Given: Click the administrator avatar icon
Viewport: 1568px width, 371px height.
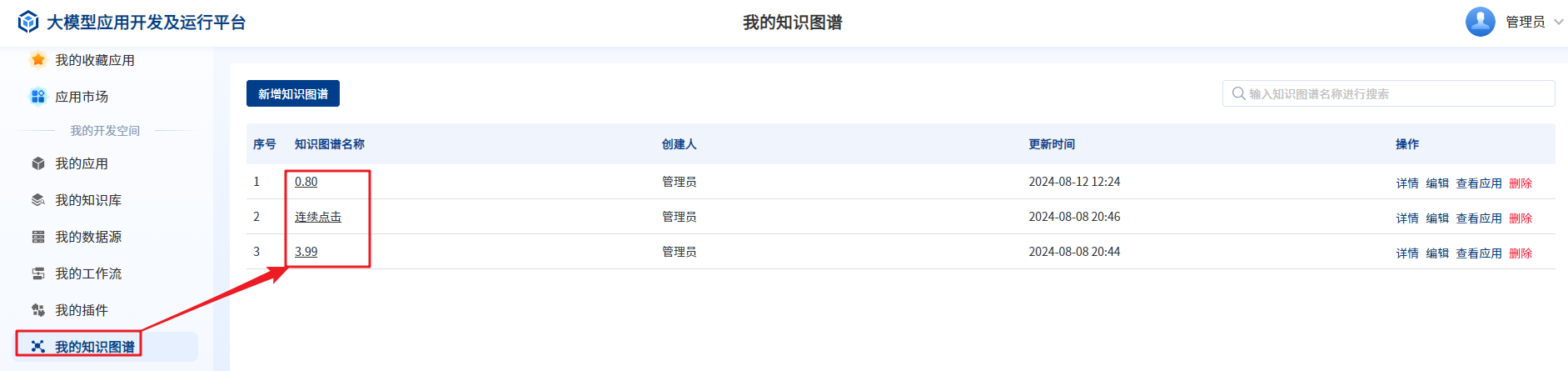Looking at the screenshot, I should [x=1480, y=22].
